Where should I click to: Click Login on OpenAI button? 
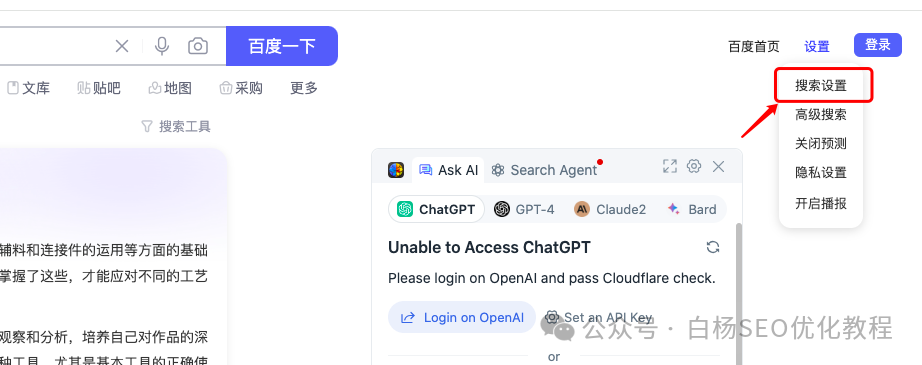[x=462, y=317]
